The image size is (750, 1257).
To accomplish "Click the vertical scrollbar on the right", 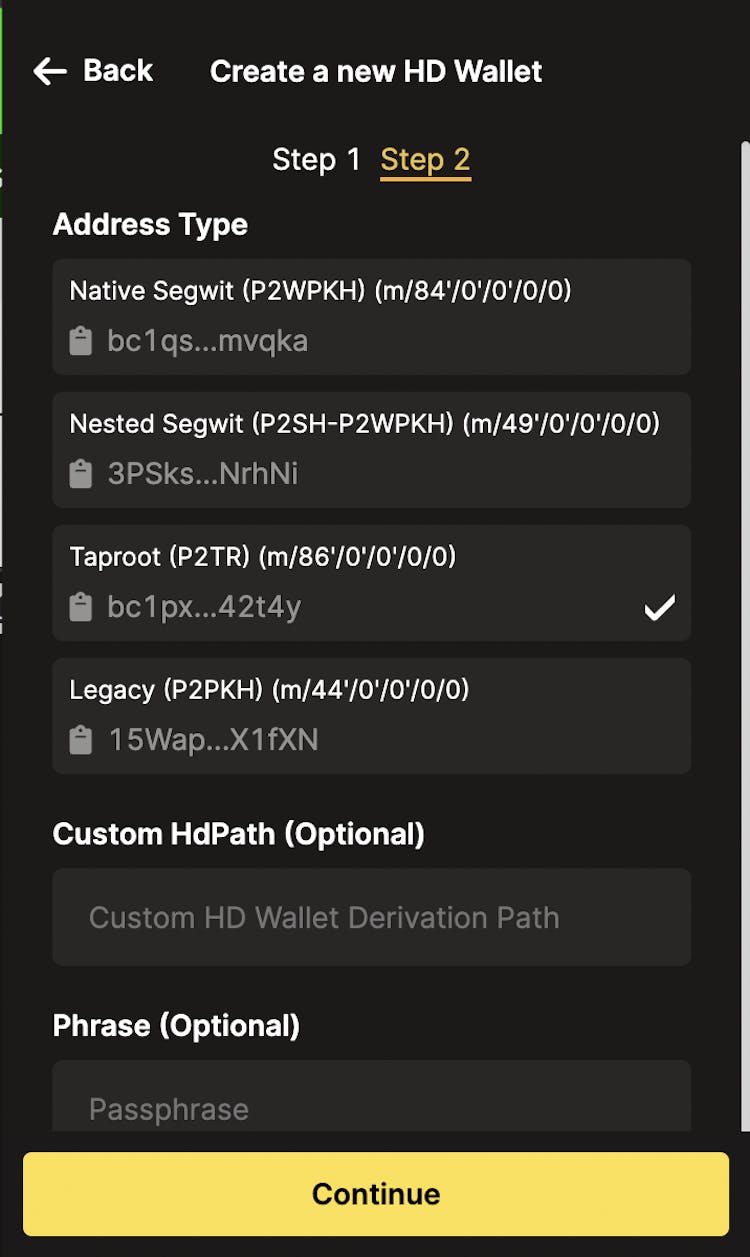I will [744, 600].
